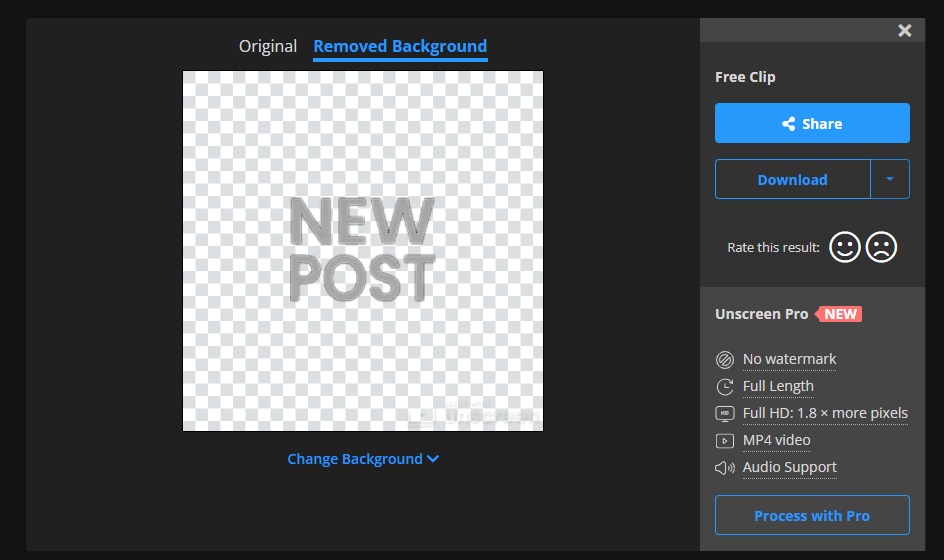Click the Rate this result label
The width and height of the screenshot is (944, 560).
click(x=774, y=247)
